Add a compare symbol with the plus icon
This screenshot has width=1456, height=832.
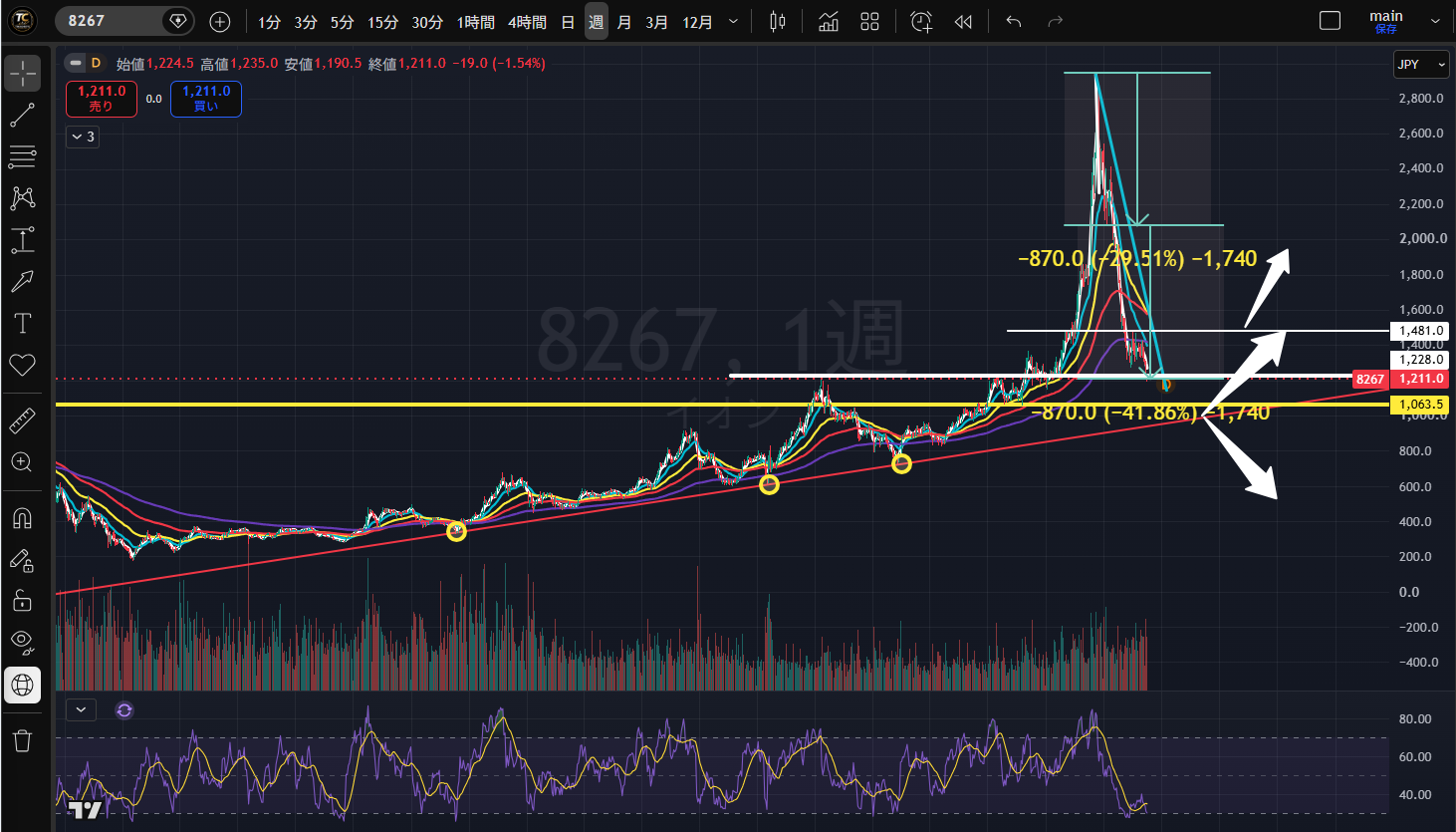pyautogui.click(x=220, y=21)
